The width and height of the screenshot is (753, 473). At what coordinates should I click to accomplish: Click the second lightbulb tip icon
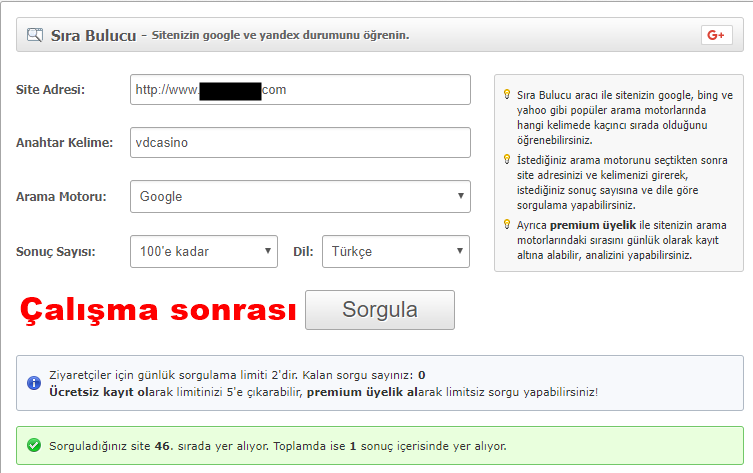coord(507,160)
